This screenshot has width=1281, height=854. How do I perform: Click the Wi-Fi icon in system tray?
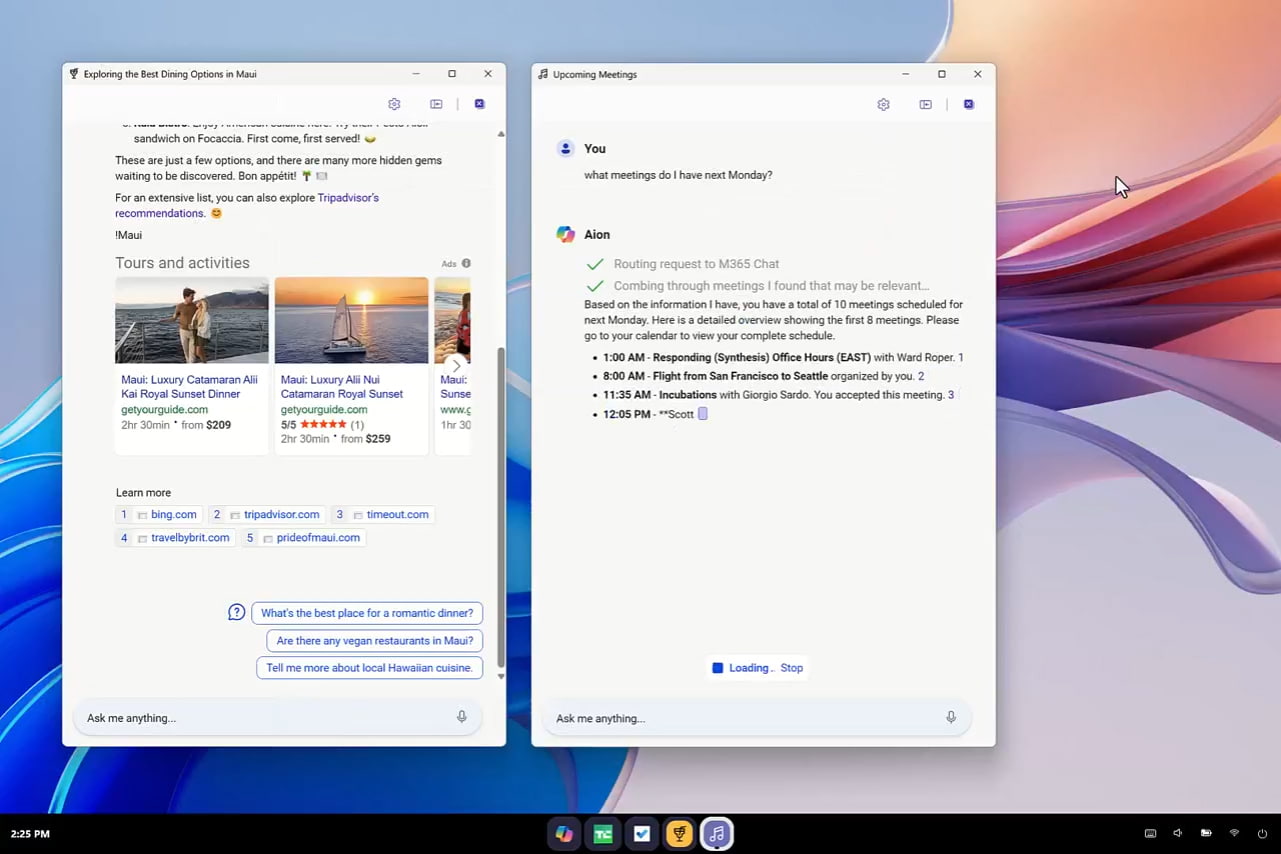click(1234, 833)
